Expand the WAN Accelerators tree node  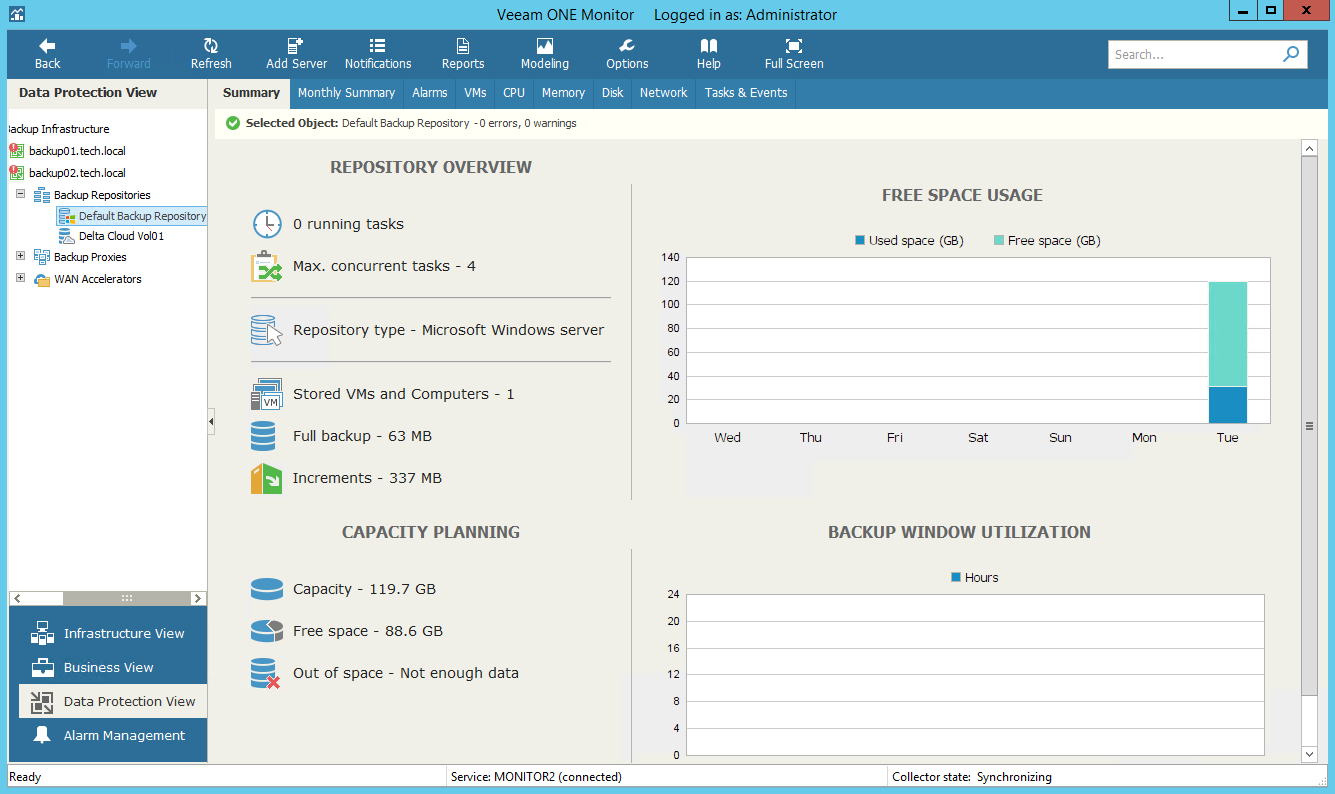coord(20,278)
